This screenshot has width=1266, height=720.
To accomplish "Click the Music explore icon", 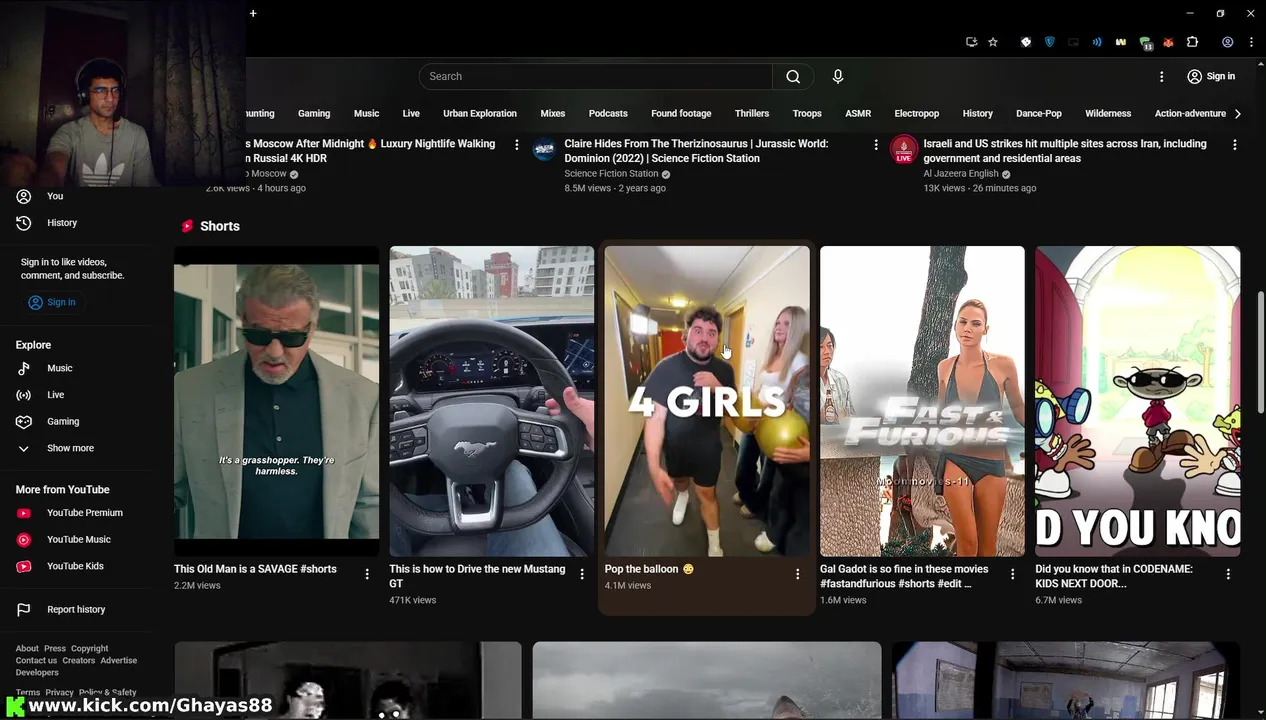I will click(x=24, y=368).
